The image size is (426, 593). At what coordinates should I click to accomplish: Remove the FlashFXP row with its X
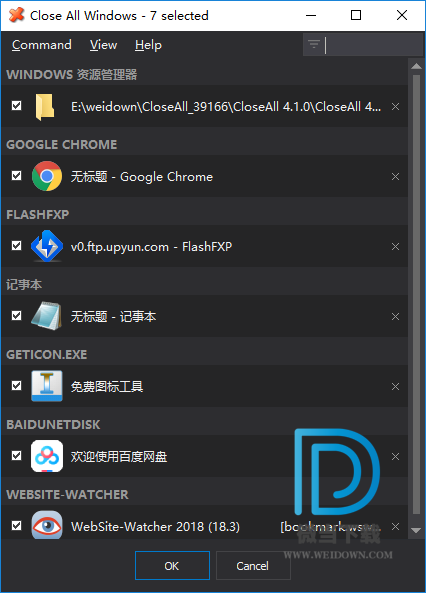(395, 247)
